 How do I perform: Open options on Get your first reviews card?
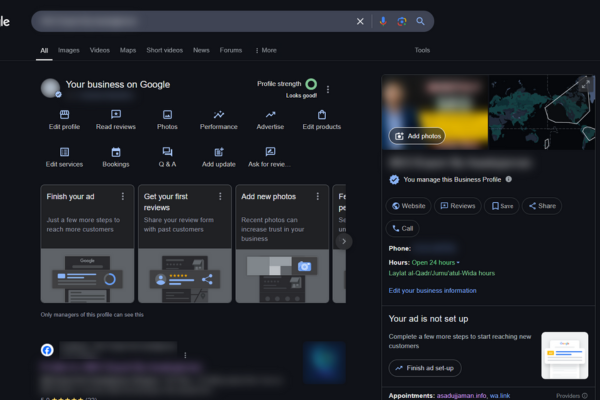[x=220, y=196]
